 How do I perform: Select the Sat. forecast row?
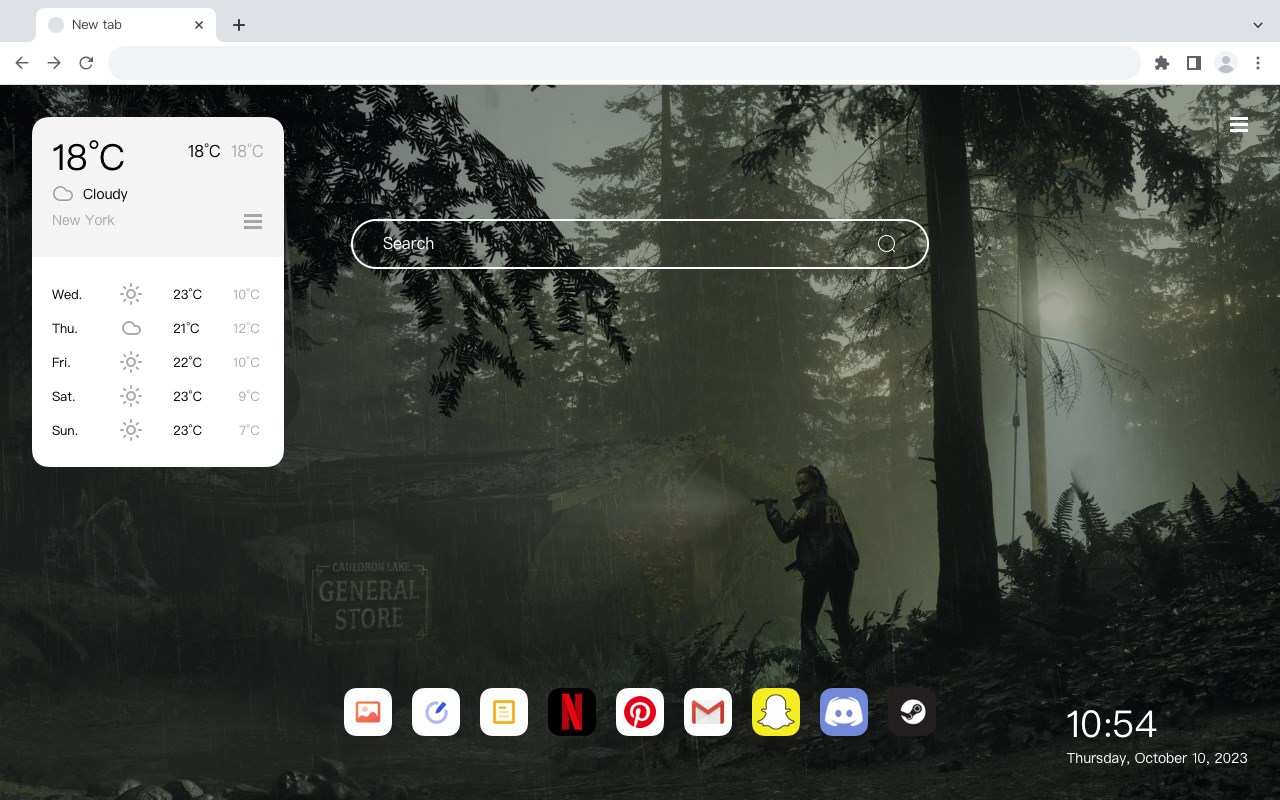pyautogui.click(x=157, y=396)
